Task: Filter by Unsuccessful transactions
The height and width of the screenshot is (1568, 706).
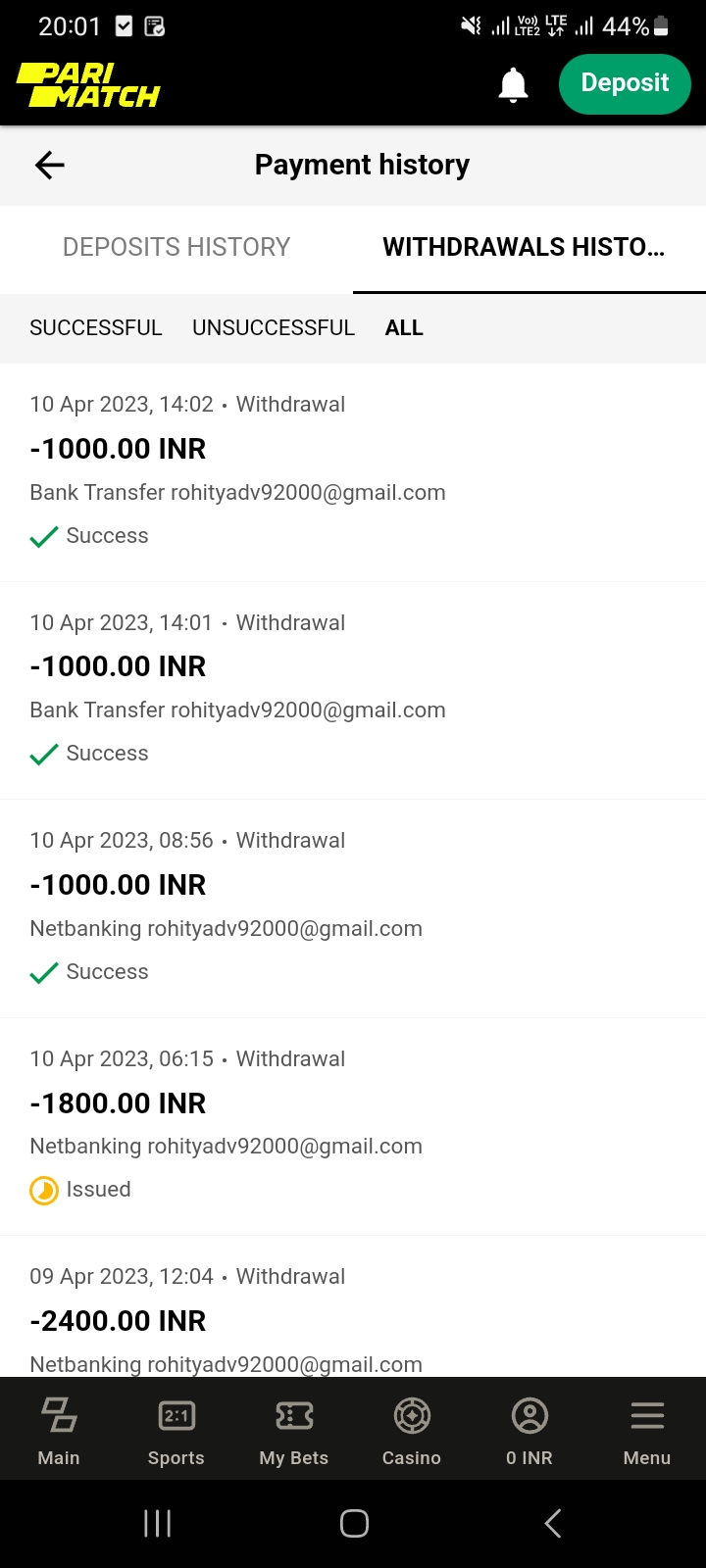Action: (x=274, y=328)
